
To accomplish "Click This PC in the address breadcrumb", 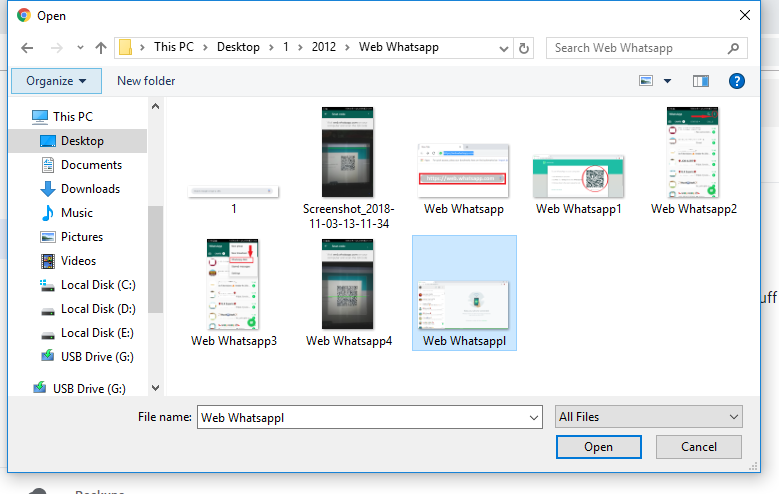I will click(x=173, y=47).
